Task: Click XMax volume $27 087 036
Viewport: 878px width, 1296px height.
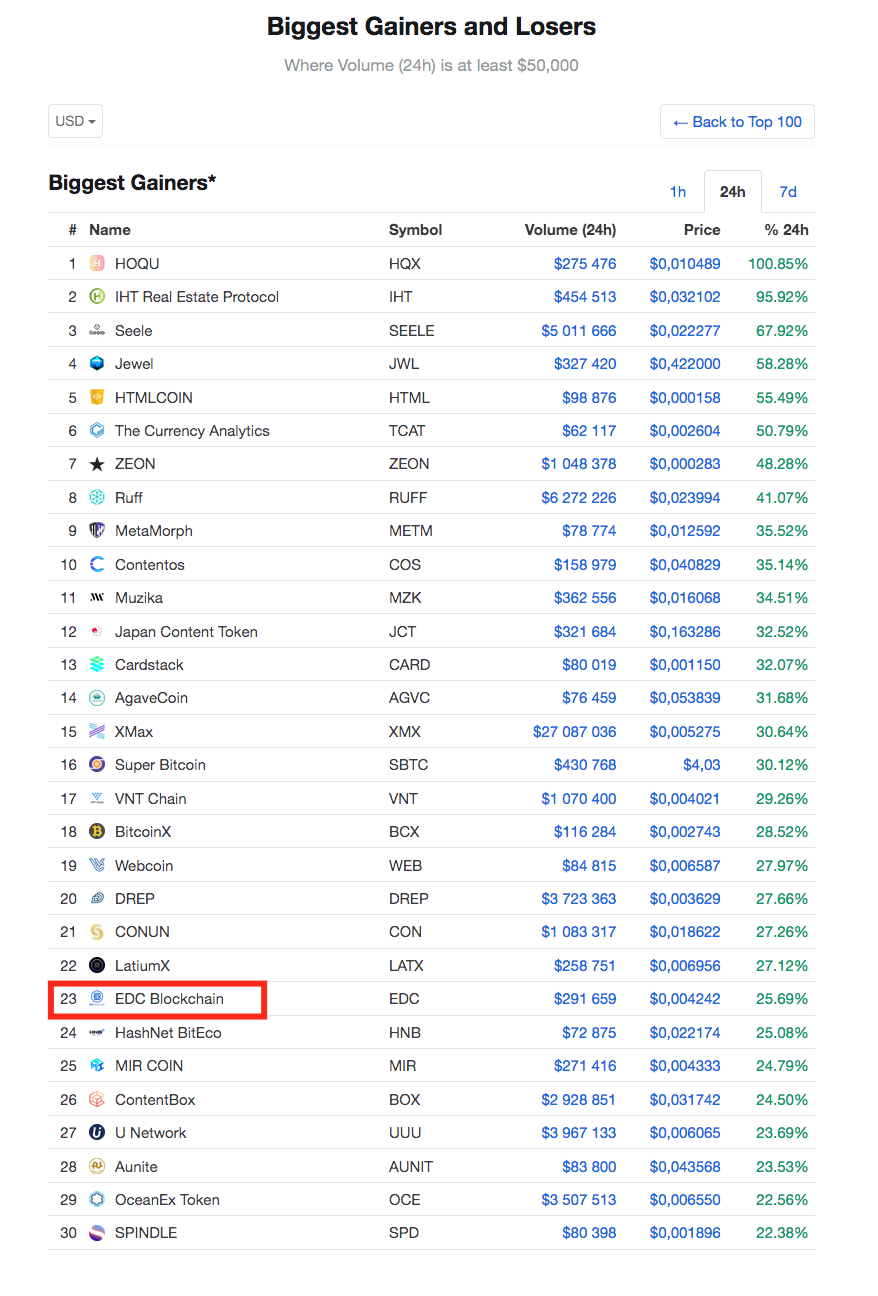Action: pyautogui.click(x=575, y=732)
